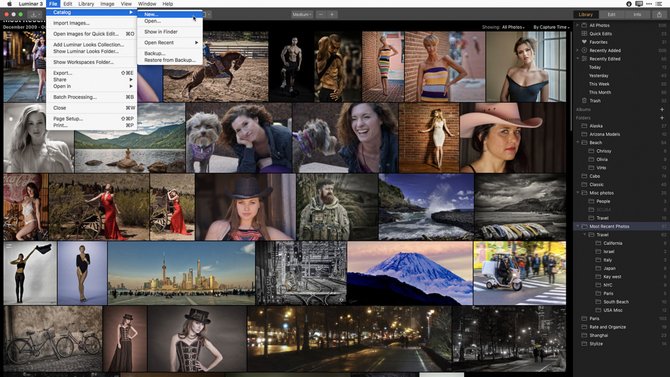Screen dimensions: 670x377
Task: Click the zoom out minus button
Action: 320,15
